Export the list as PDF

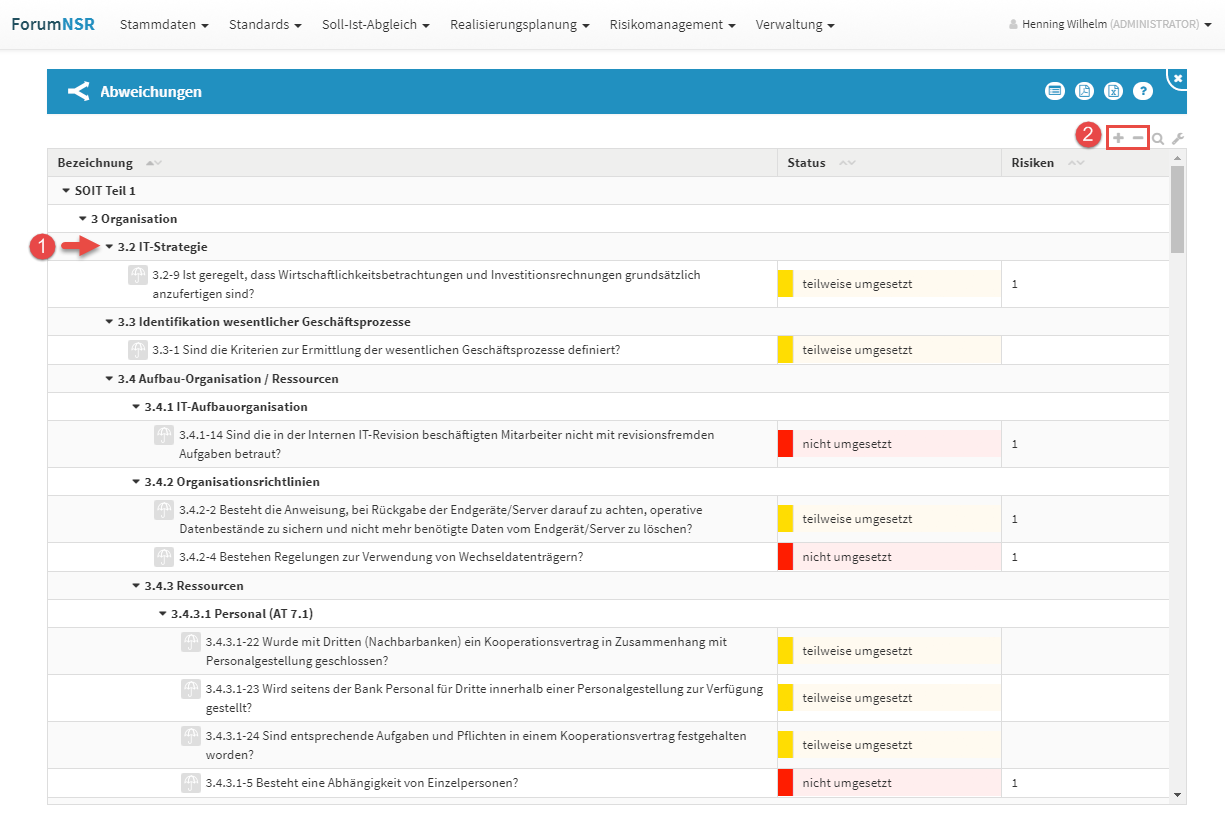point(1084,91)
